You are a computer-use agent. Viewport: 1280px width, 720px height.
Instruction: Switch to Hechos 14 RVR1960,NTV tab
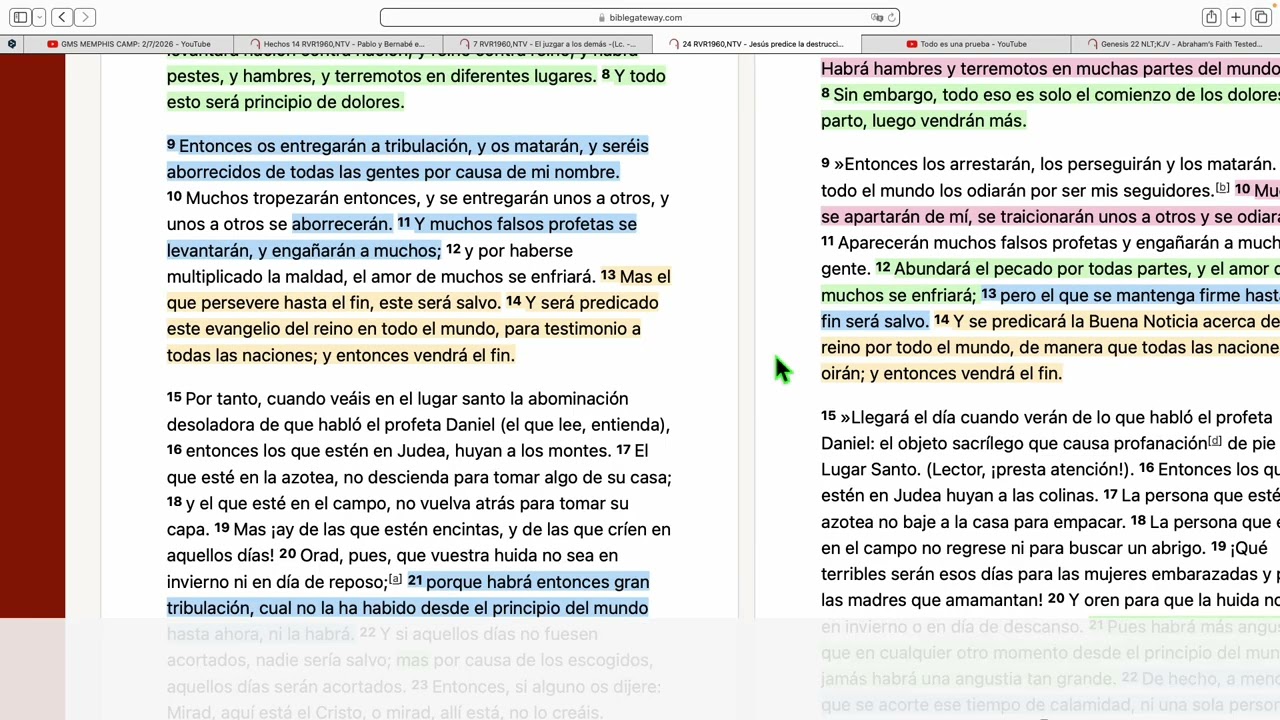click(338, 44)
